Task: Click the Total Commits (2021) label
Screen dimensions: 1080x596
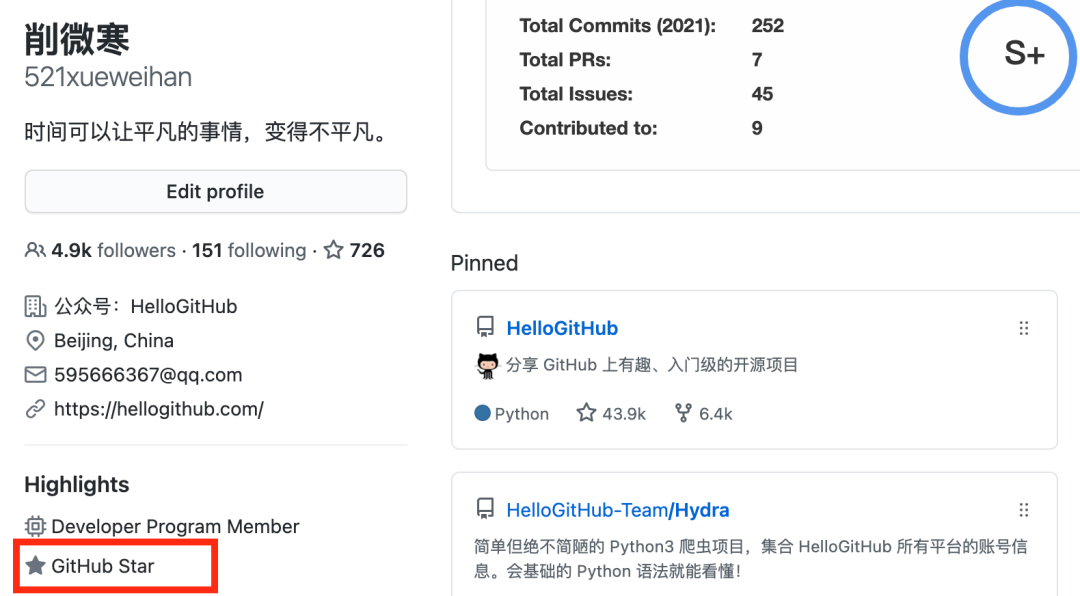Action: 617,25
